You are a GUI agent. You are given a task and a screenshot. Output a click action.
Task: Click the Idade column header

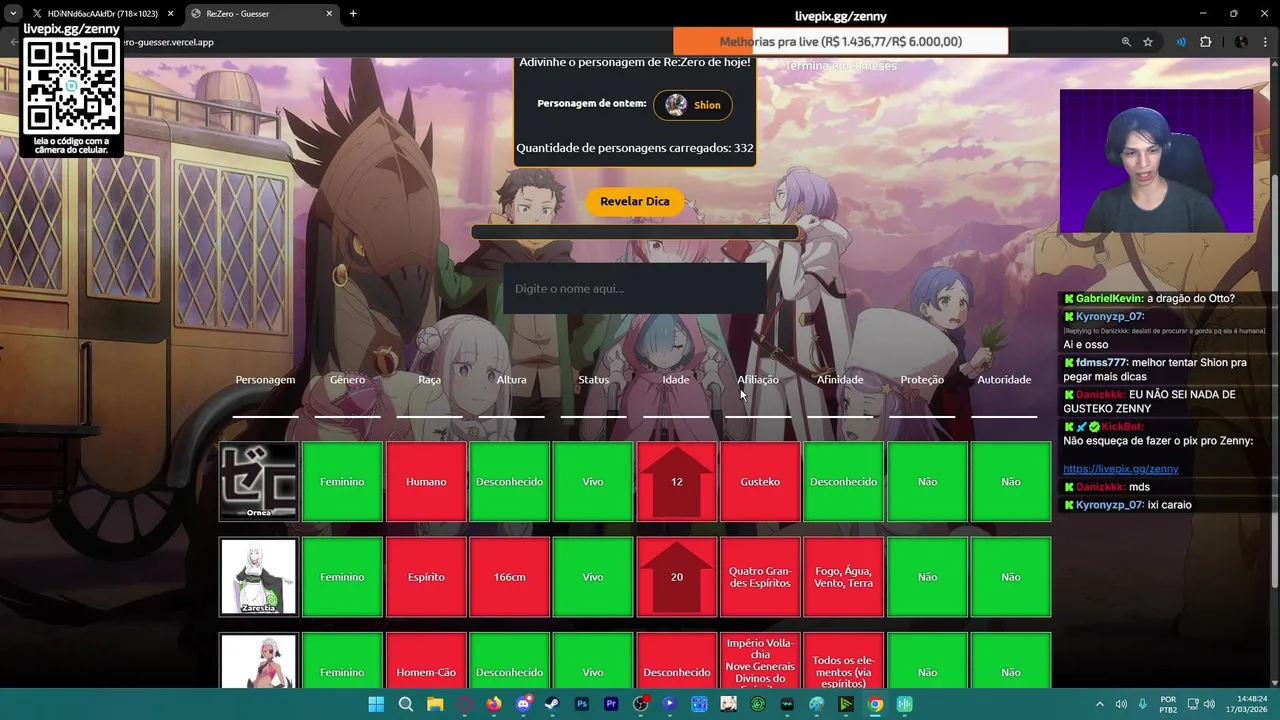click(x=676, y=380)
